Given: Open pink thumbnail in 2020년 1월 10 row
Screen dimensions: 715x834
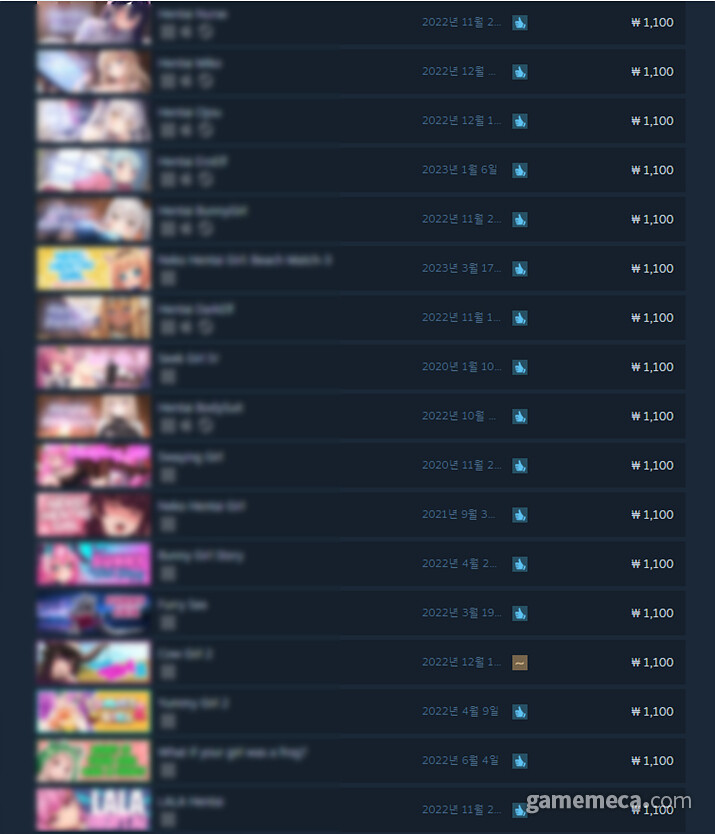Looking at the screenshot, I should (x=94, y=367).
